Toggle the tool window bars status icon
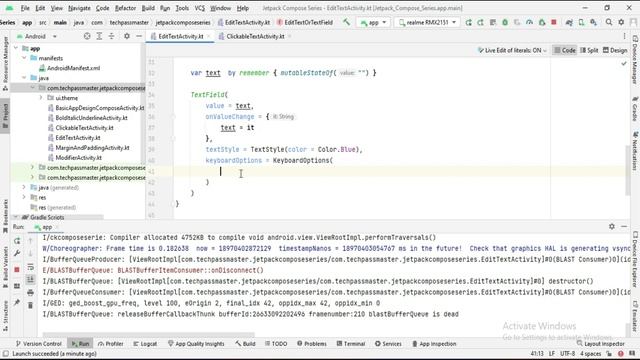Viewport: 640px width, 360px height. pyautogui.click(x=5, y=354)
